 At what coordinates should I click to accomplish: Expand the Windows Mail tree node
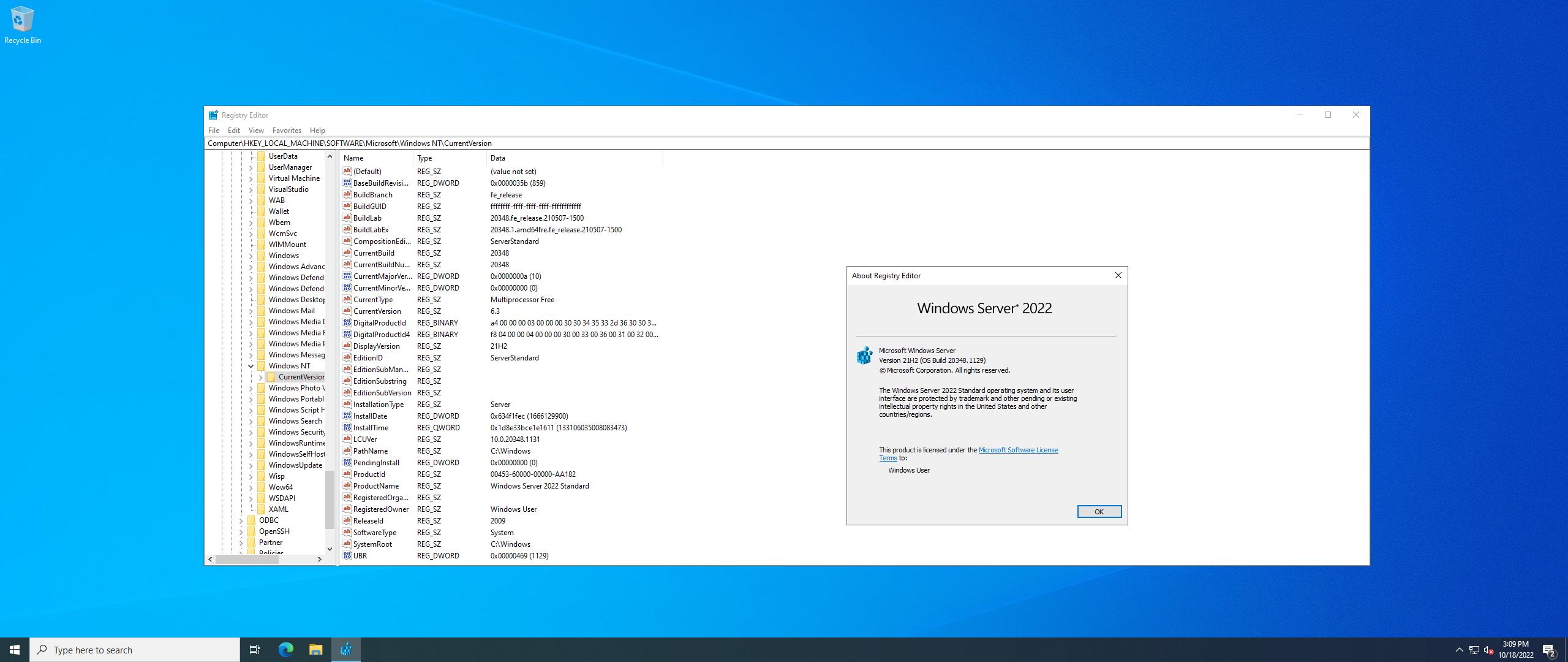pos(251,311)
